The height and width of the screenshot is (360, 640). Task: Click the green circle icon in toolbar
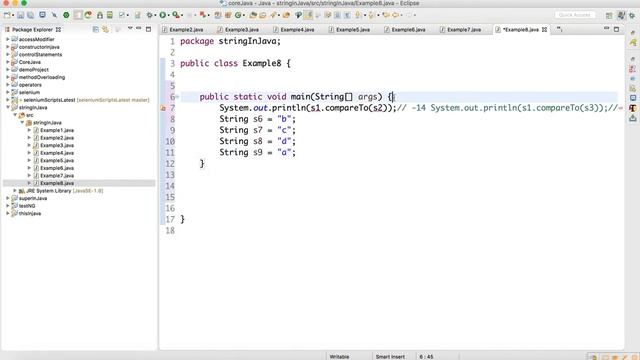(x=66, y=15)
